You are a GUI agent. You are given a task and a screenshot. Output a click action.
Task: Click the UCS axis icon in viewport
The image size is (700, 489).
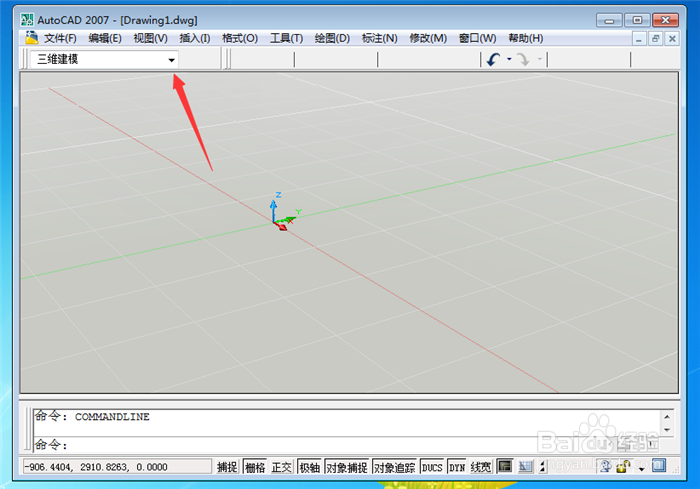tap(284, 212)
